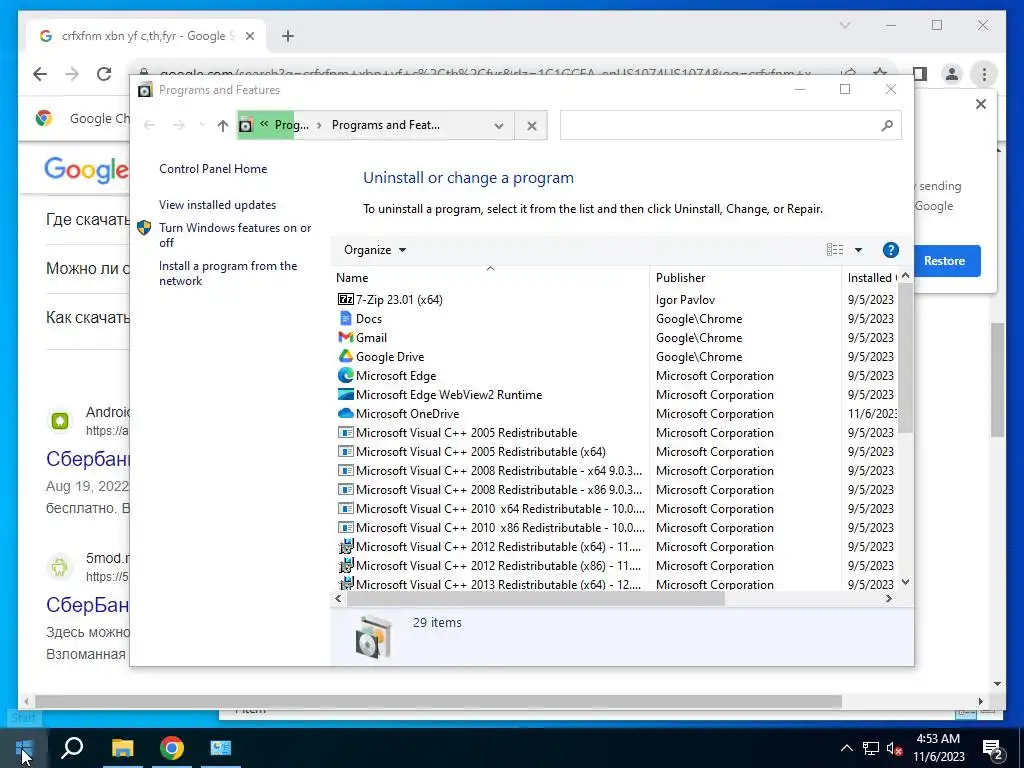Click Igor Pavlov publisher cell
Viewport: 1024px width, 768px height.
pyautogui.click(x=685, y=300)
